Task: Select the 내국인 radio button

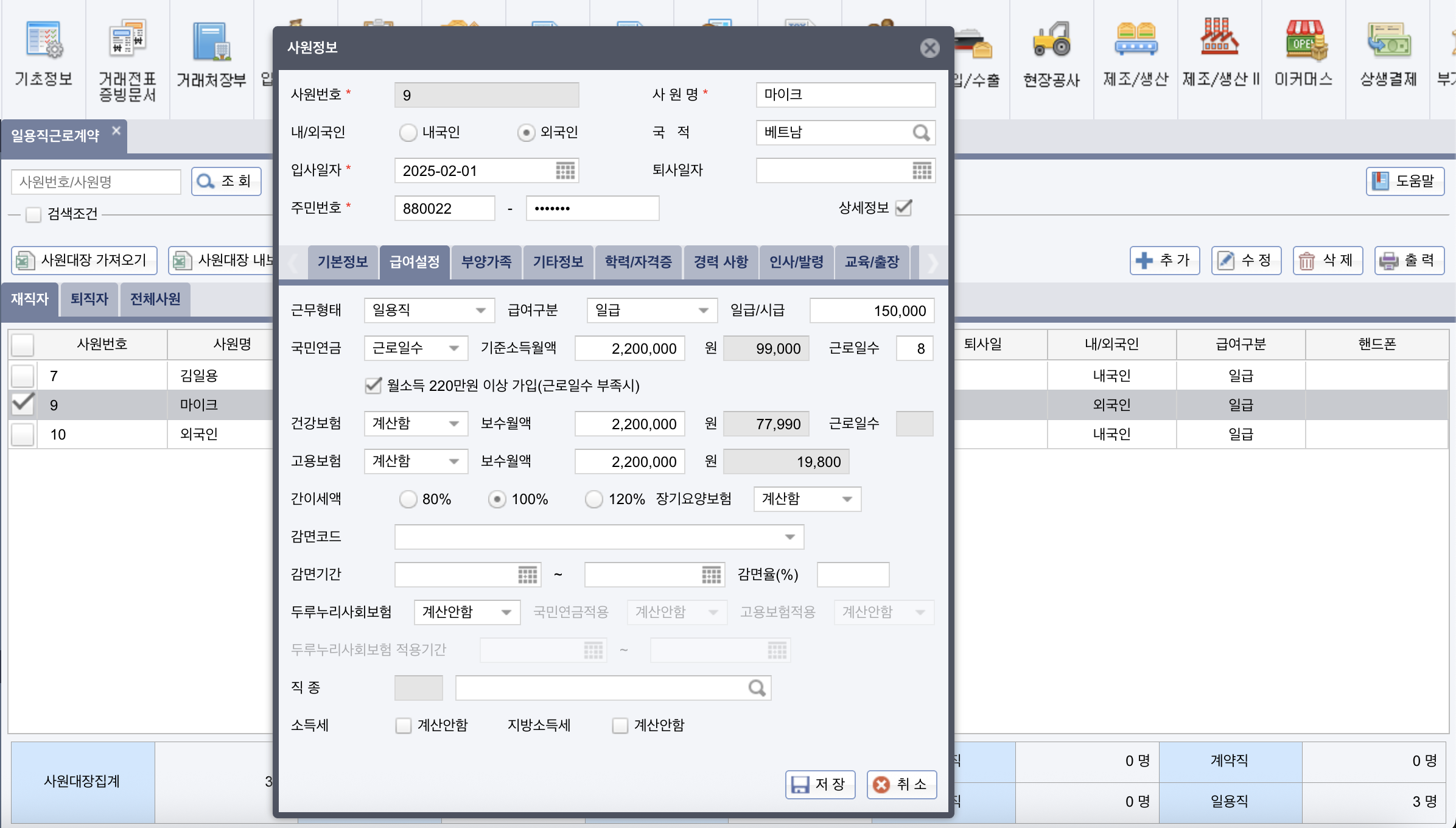Action: click(408, 133)
